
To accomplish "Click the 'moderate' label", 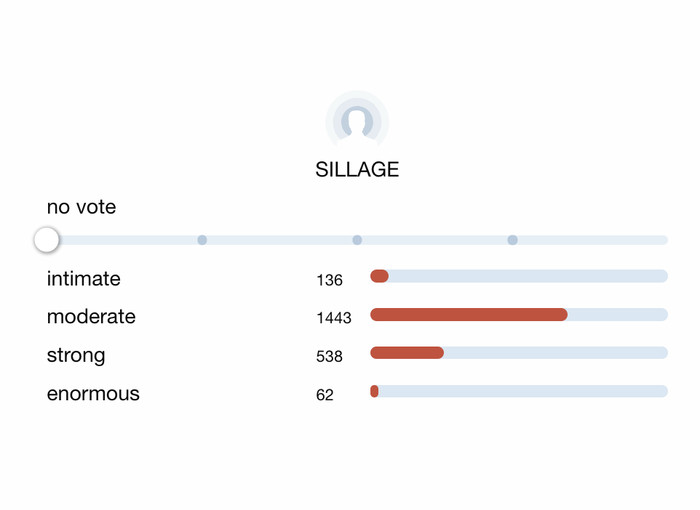I will point(91,317).
